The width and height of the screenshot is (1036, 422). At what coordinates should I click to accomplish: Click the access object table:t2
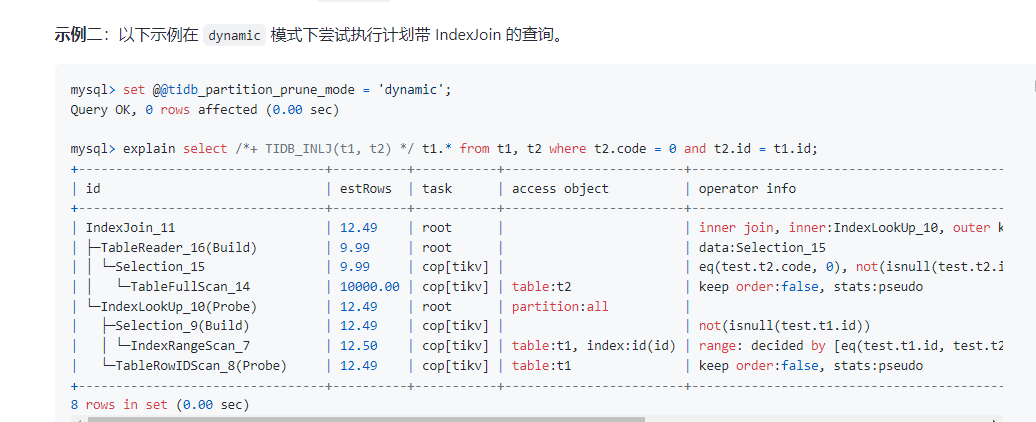542,287
